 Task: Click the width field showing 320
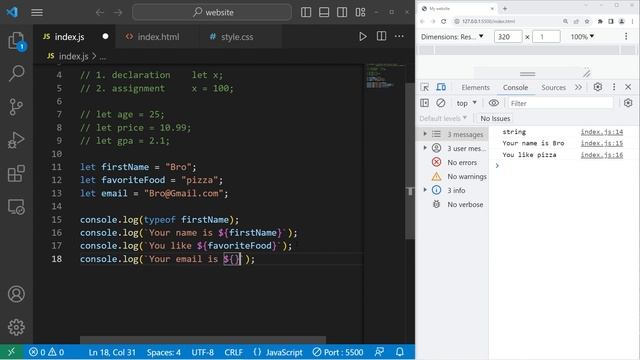pos(508,37)
